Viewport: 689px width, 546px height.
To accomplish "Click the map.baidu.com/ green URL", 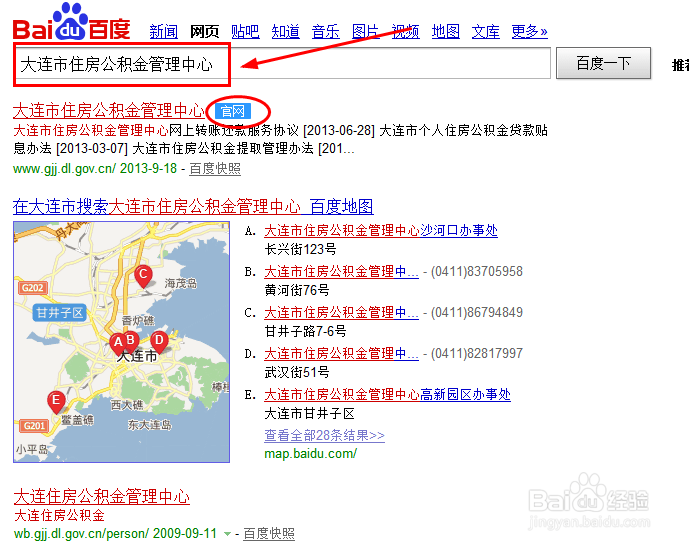I will [x=311, y=453].
